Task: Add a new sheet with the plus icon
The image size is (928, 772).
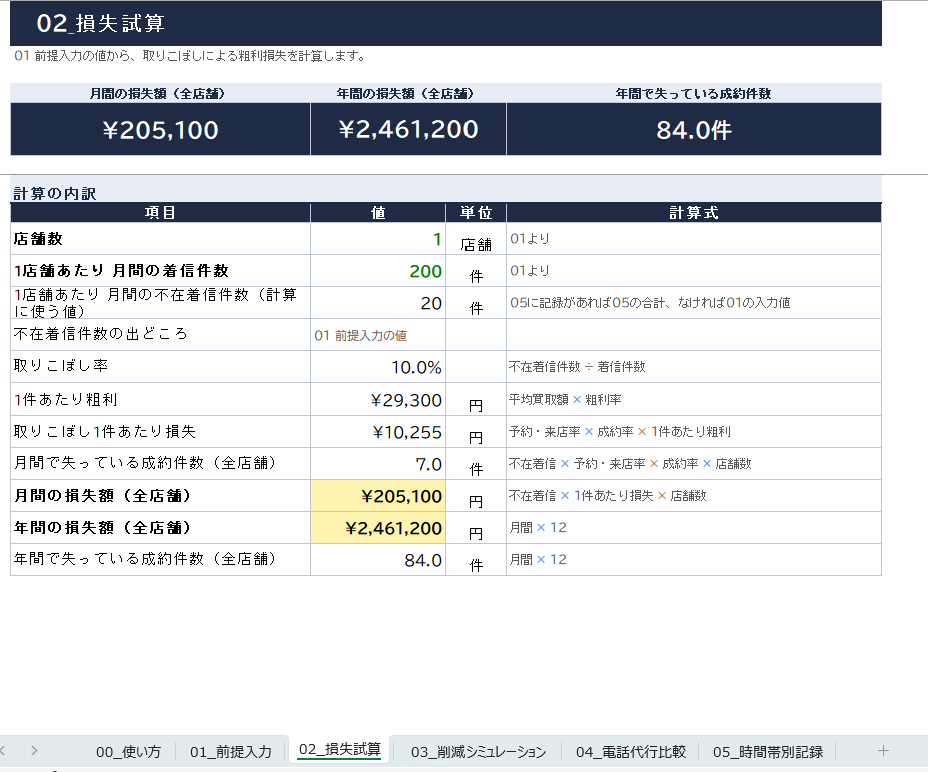Action: [883, 751]
